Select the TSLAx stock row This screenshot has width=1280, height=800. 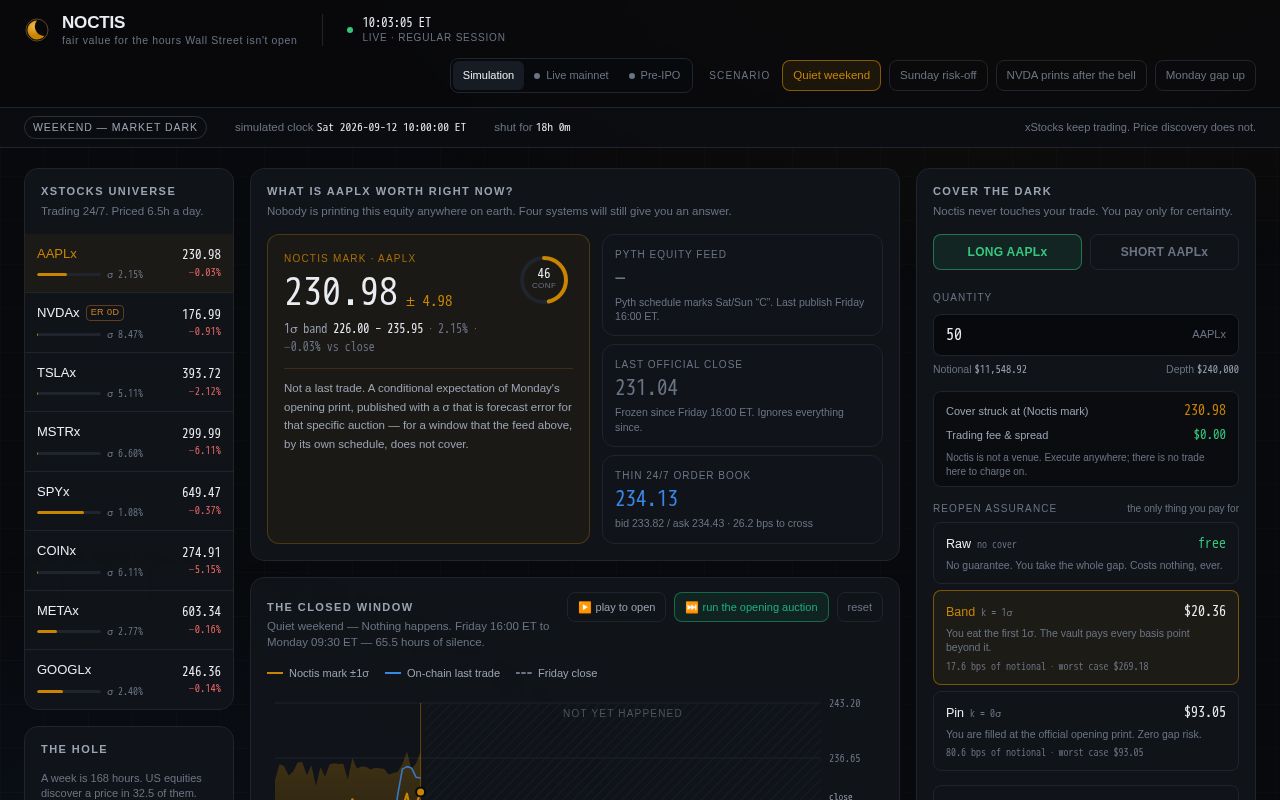129,382
